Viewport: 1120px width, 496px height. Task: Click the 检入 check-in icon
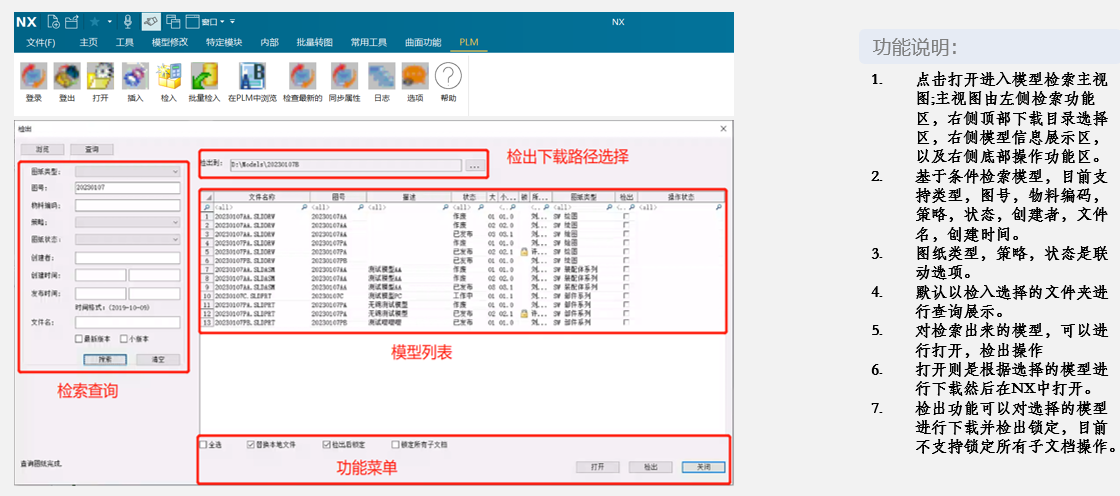(169, 76)
